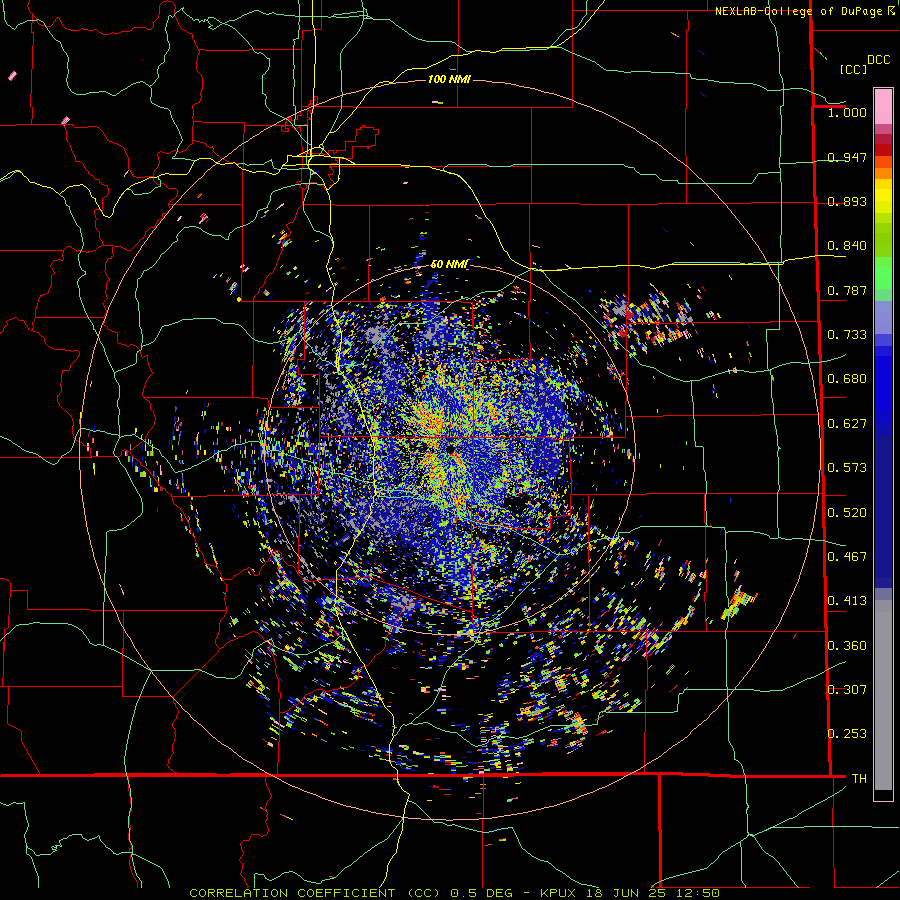Pick the red band on color scale
This screenshot has height=900, width=900.
click(883, 150)
